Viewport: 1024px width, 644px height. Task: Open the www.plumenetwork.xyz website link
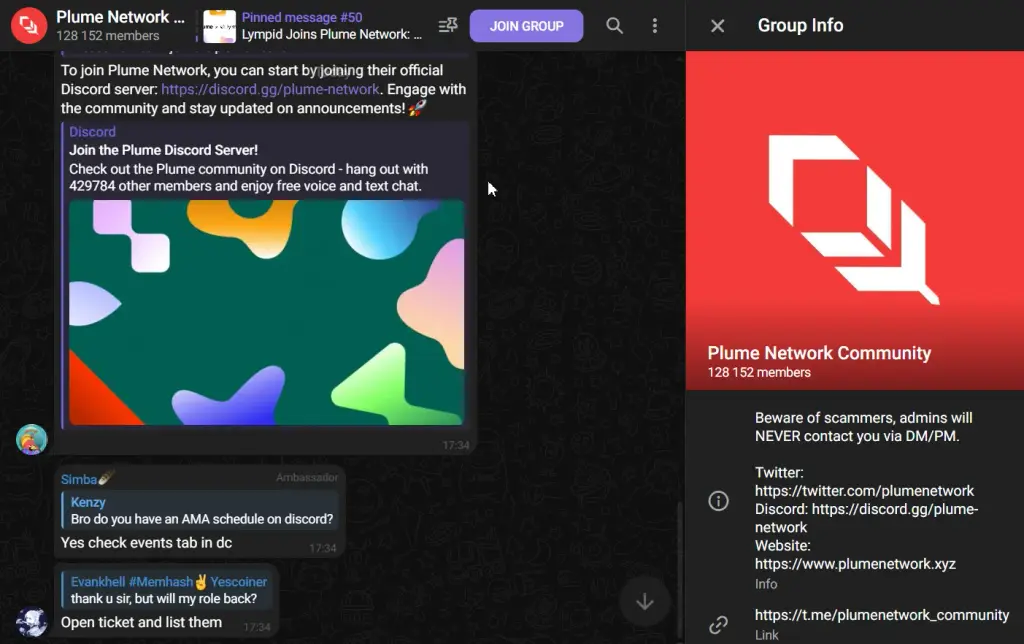(855, 564)
